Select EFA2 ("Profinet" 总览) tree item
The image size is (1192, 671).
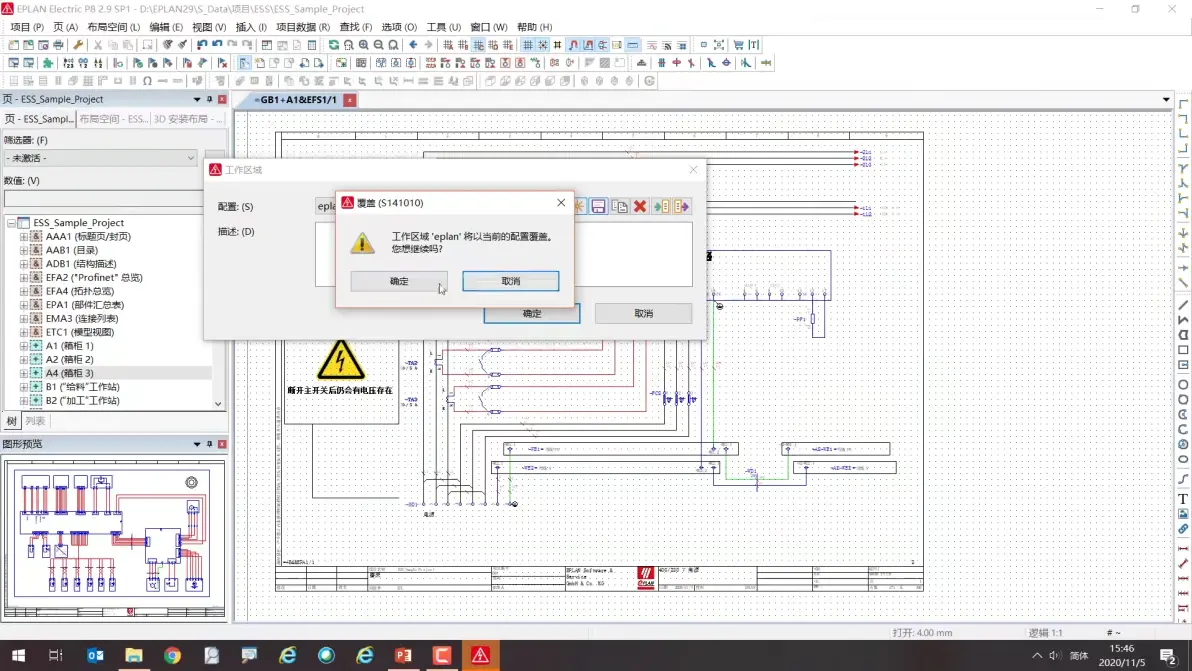pyautogui.click(x=94, y=277)
